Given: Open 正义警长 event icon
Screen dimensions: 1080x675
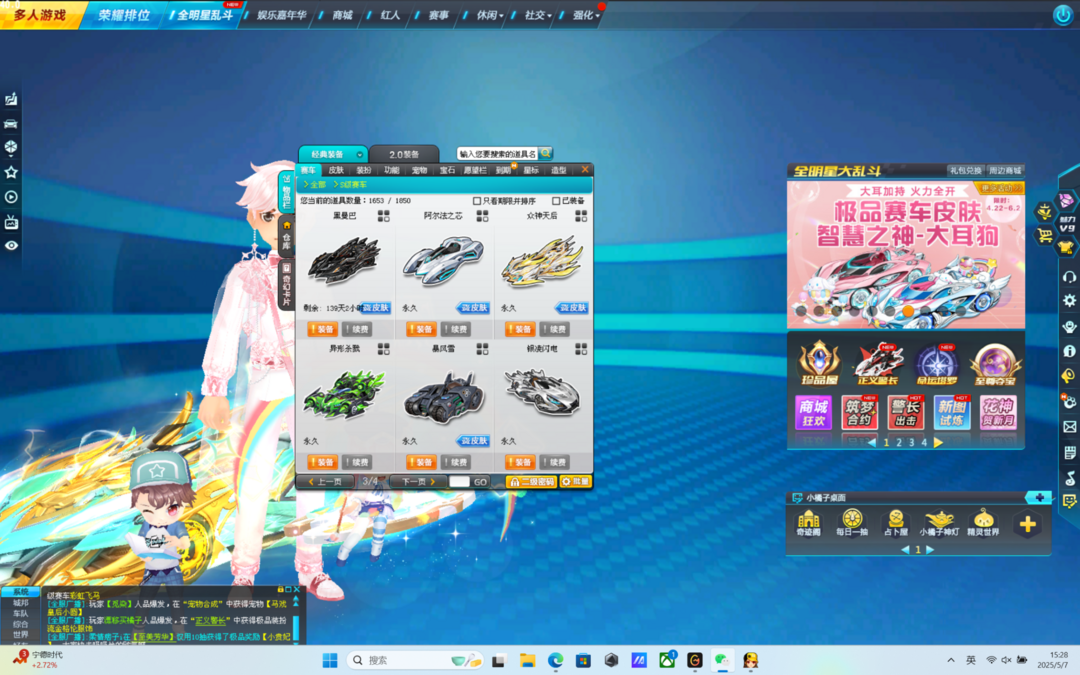Looking at the screenshot, I should tap(878, 363).
